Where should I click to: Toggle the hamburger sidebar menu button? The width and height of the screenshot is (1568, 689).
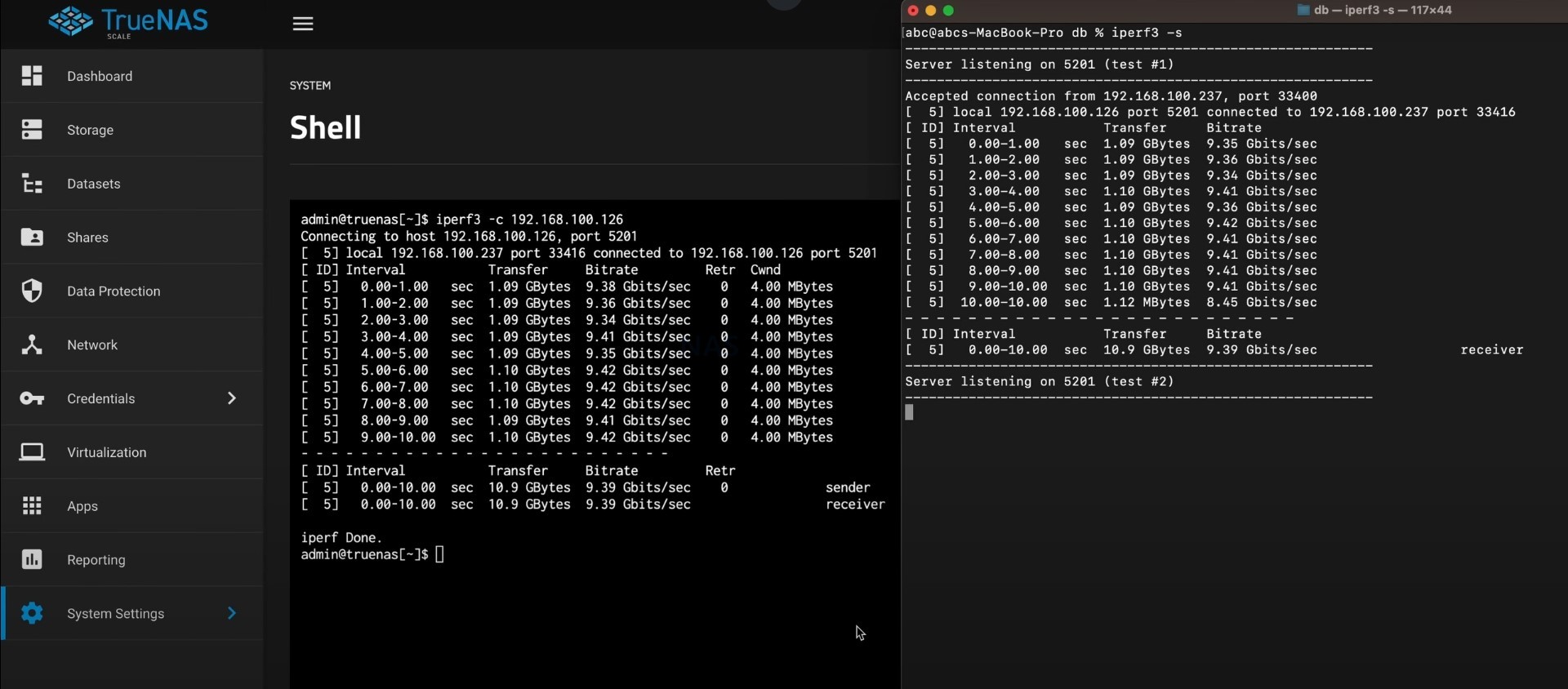303,24
